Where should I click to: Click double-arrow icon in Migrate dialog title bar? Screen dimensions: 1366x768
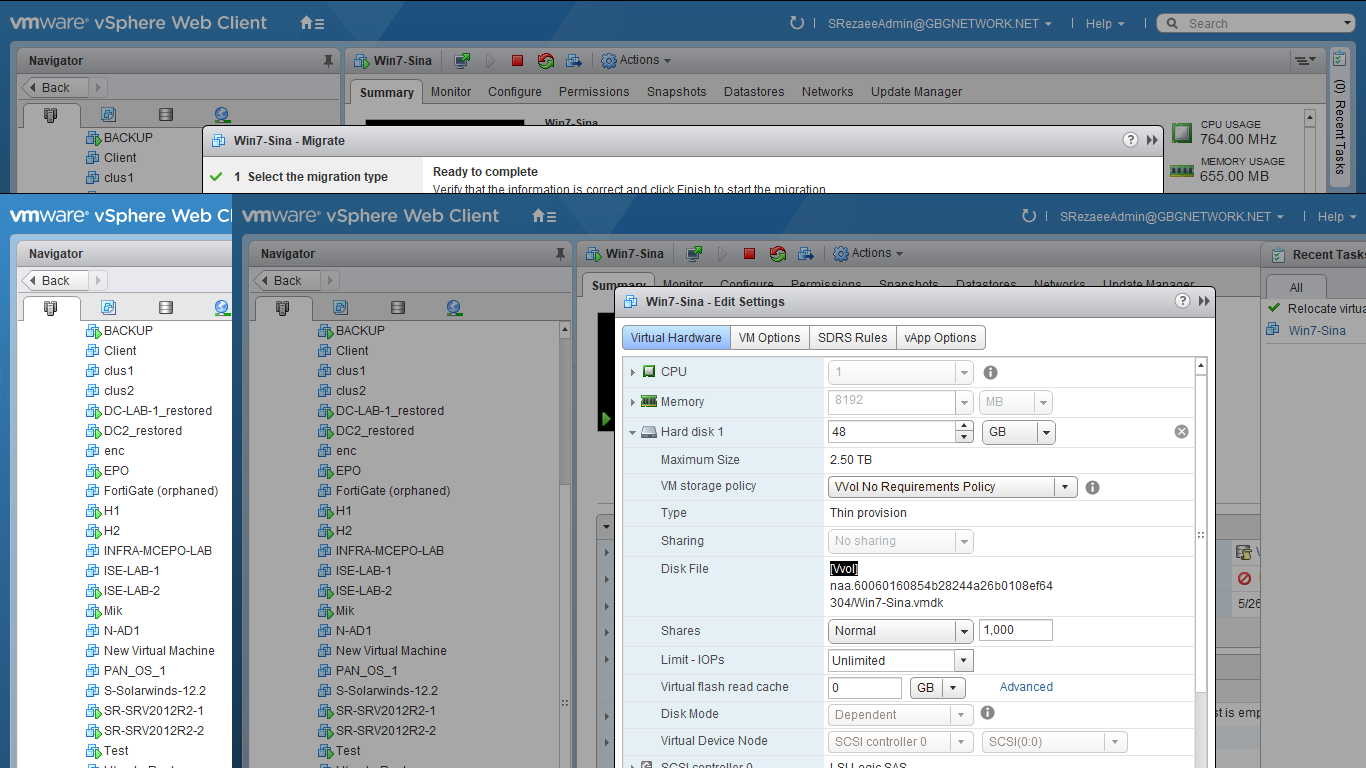tap(1152, 140)
